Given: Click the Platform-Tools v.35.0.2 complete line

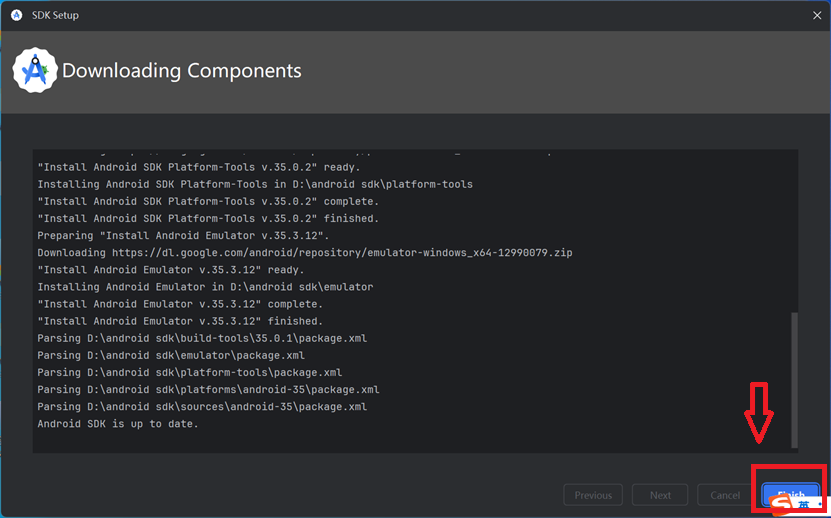Looking at the screenshot, I should tap(208, 201).
